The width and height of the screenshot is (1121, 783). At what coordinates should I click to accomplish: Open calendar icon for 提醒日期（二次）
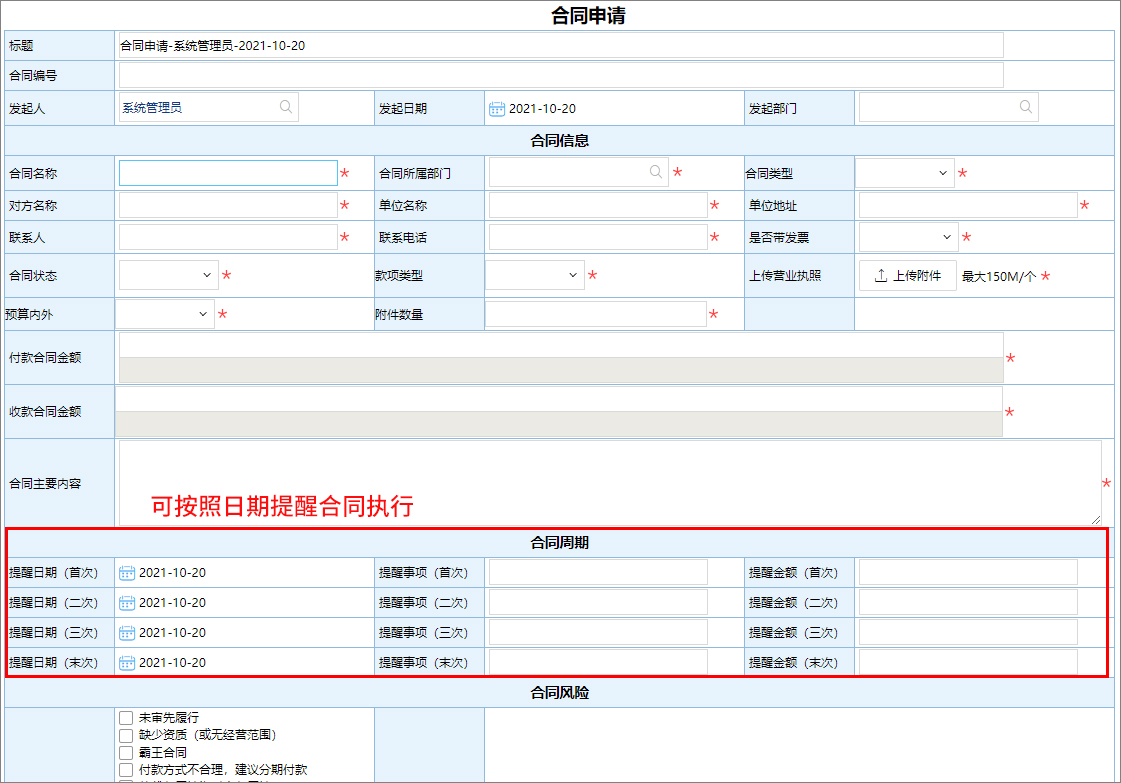point(127,603)
